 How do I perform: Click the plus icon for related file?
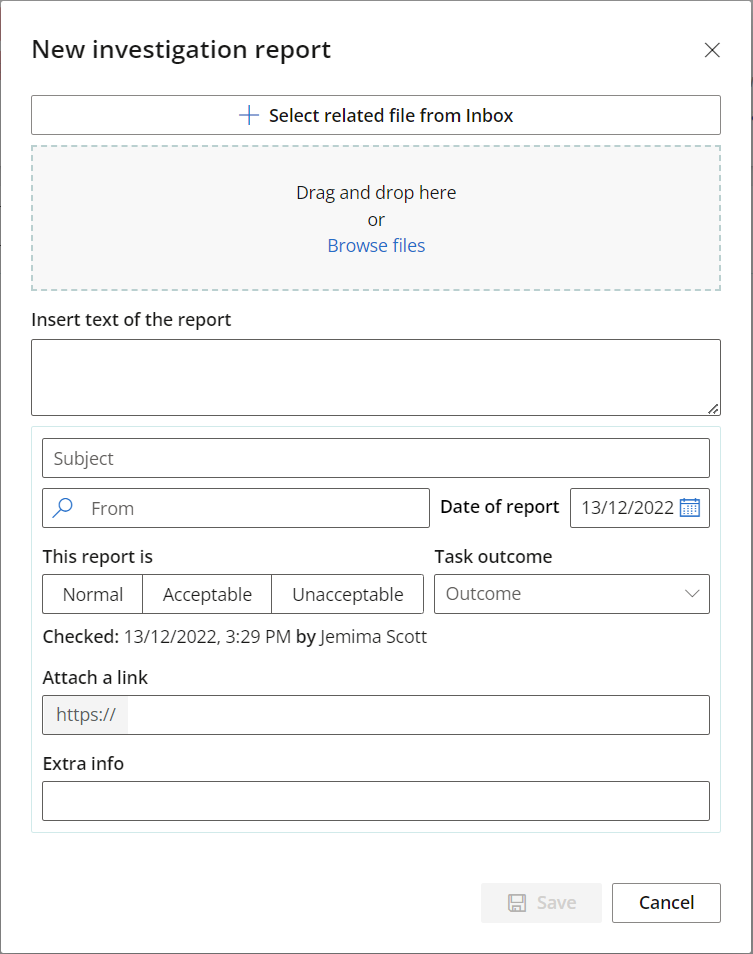(249, 115)
